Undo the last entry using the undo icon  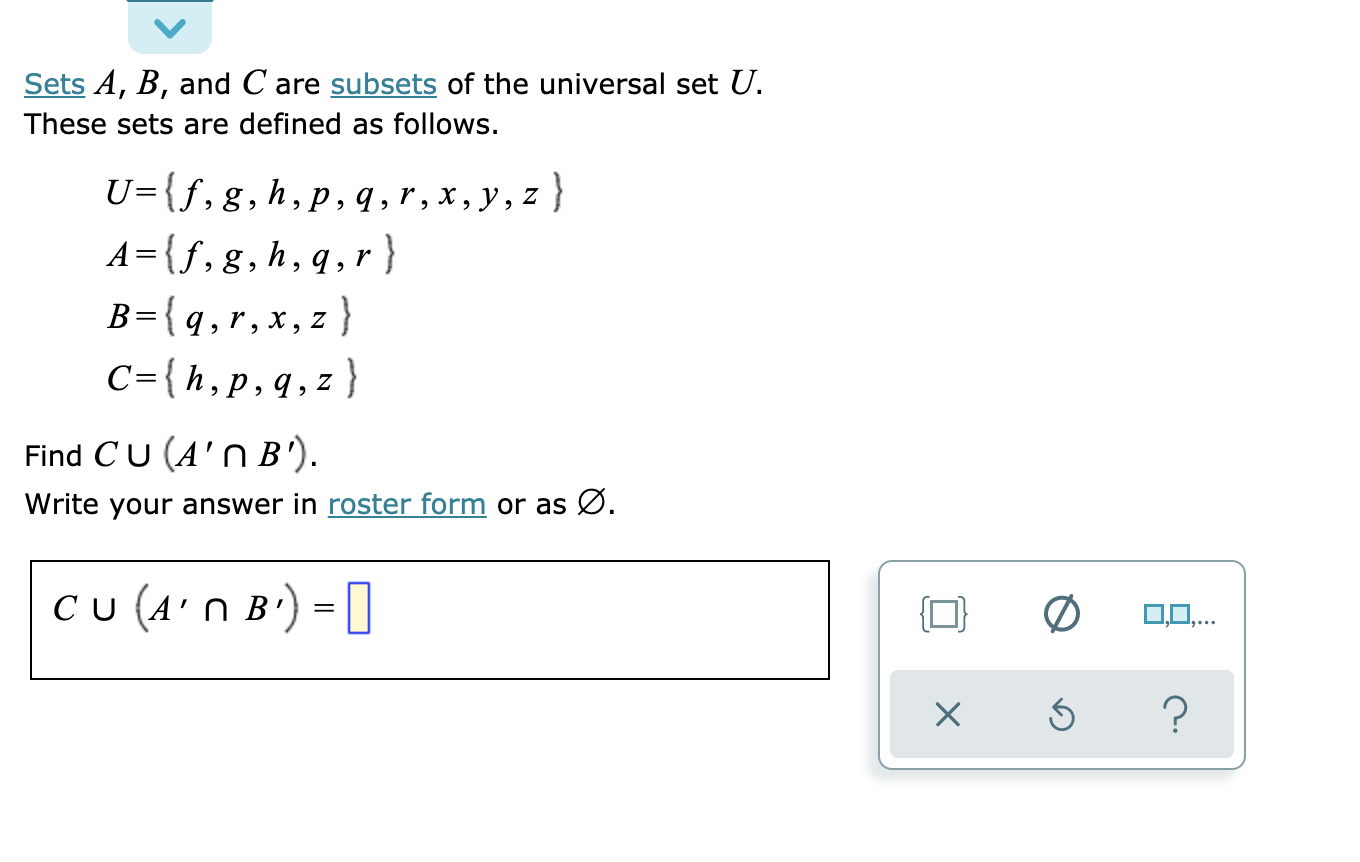(1063, 714)
